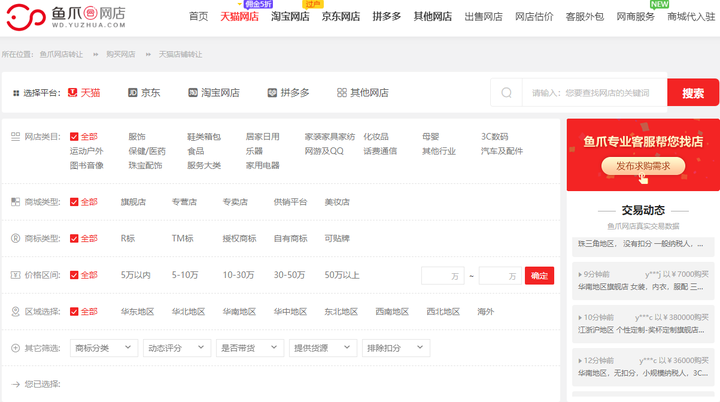Click the Yuzhua fish logo icon
Image resolution: width=720 pixels, height=402 pixels.
[26, 17]
